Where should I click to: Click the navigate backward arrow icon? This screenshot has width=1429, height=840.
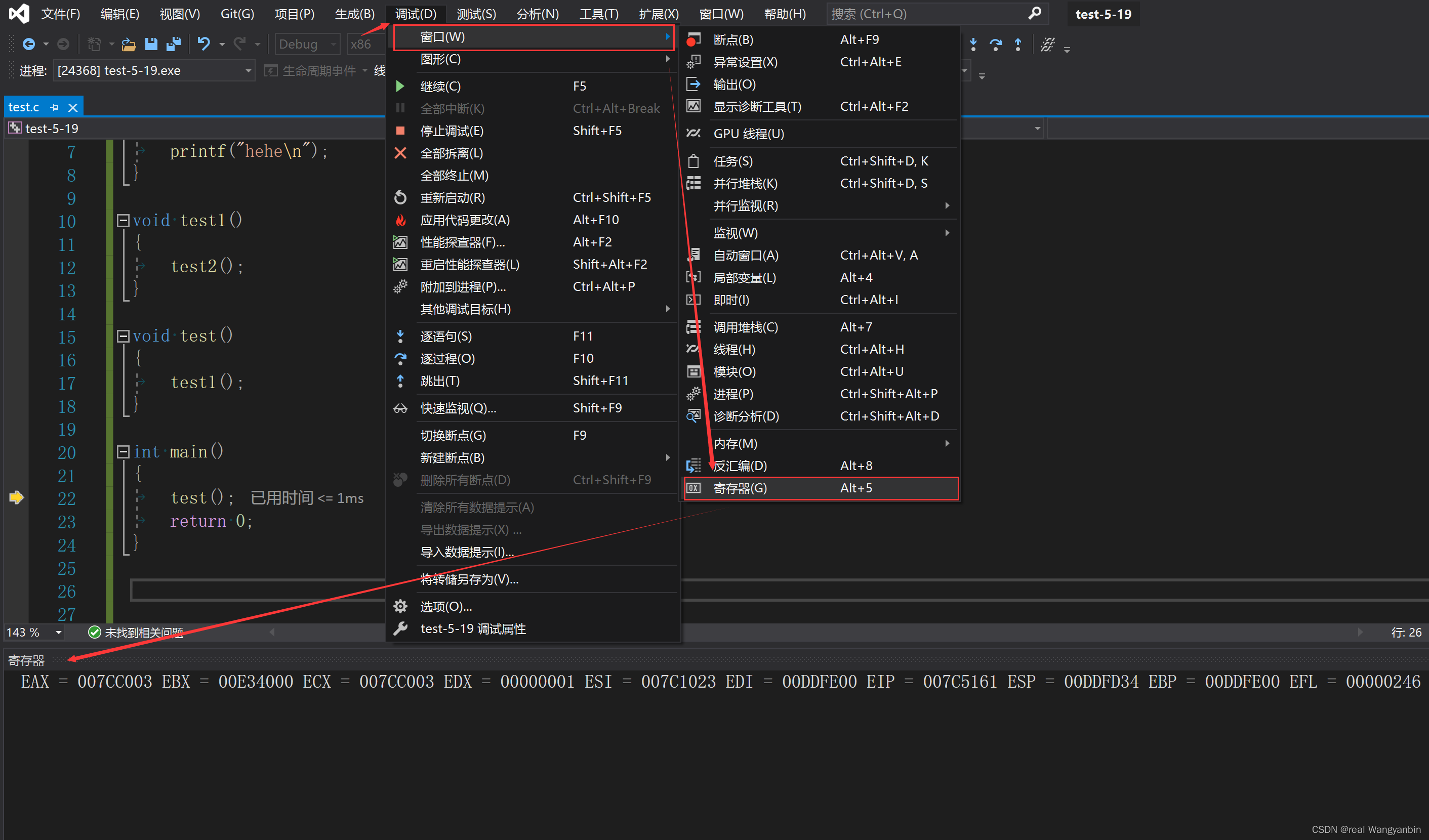pos(28,44)
